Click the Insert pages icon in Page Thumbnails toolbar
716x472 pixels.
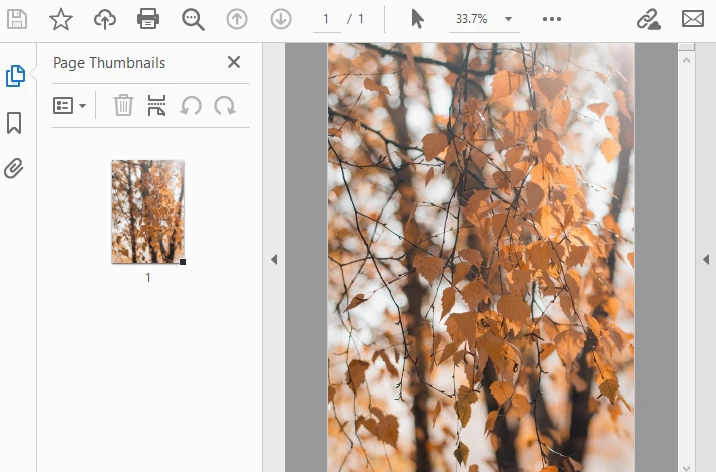(x=156, y=105)
